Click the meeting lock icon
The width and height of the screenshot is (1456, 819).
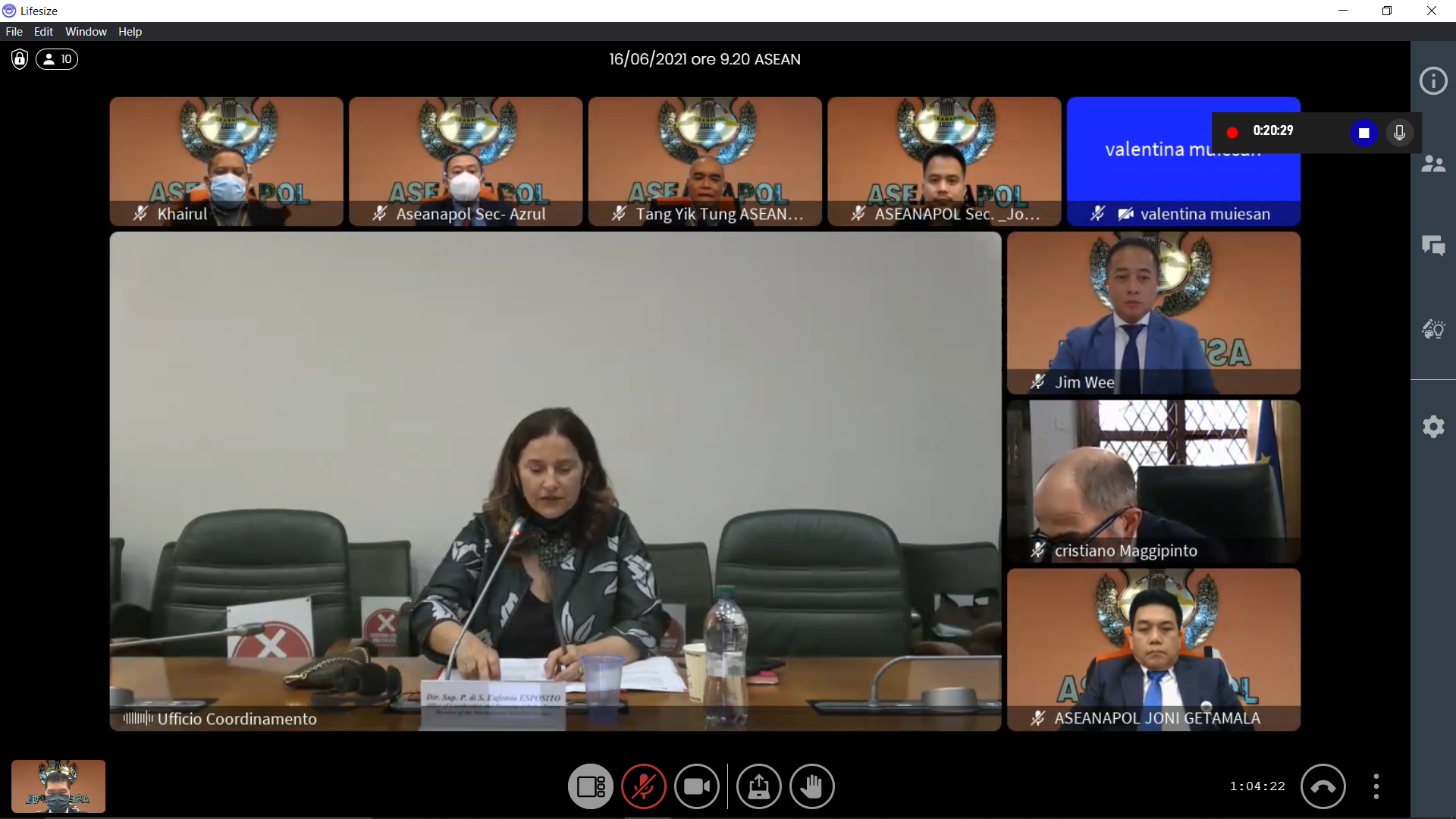click(x=20, y=59)
